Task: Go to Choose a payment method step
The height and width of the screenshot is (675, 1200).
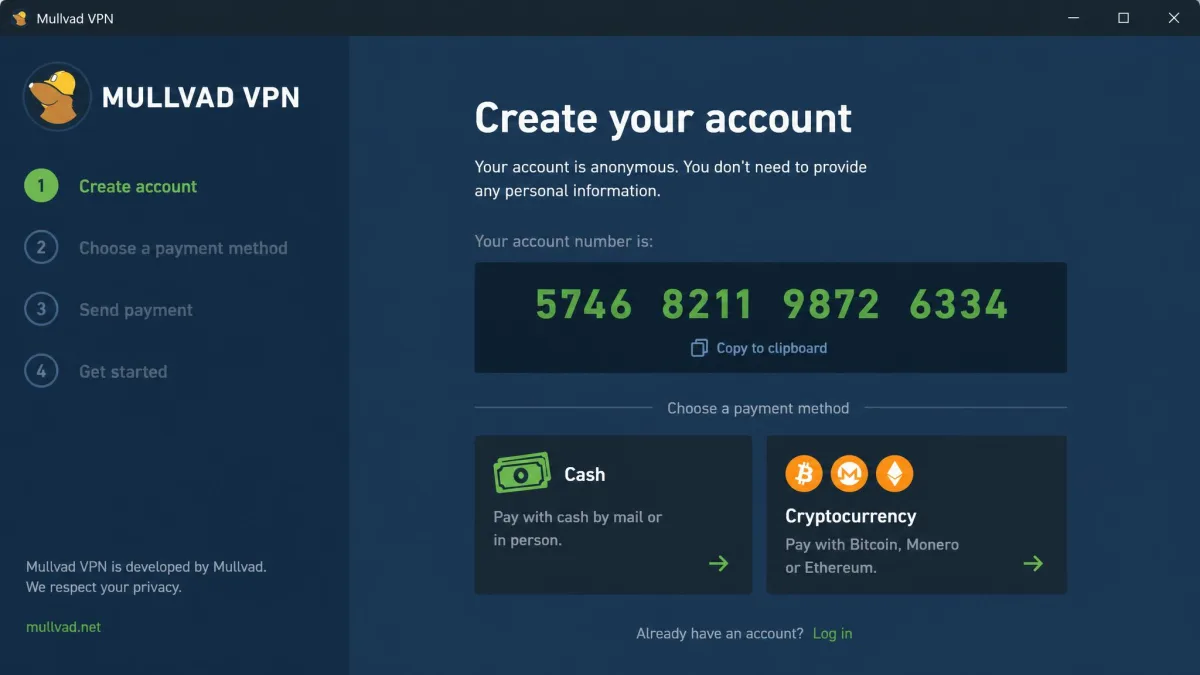Action: 183,248
